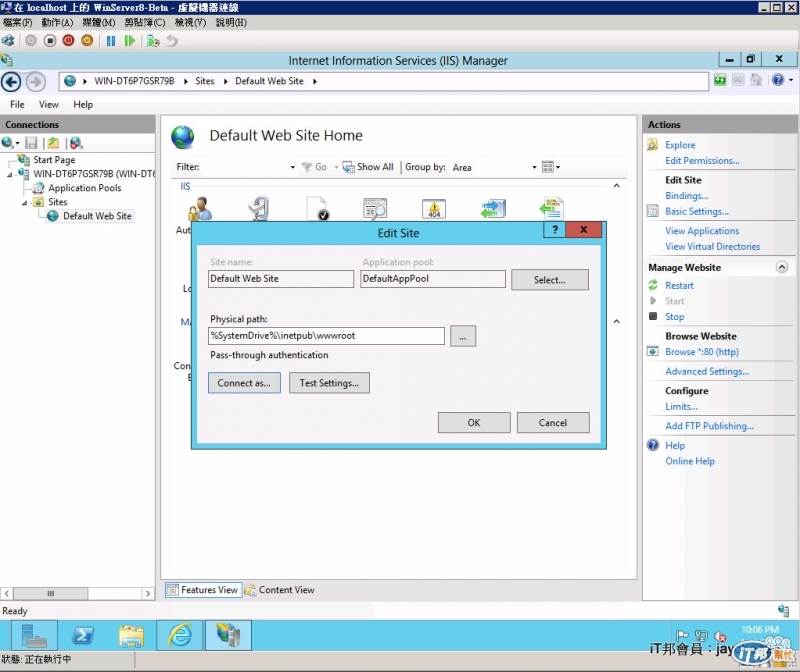
Task: Click the Test Settings... button
Action: click(329, 383)
